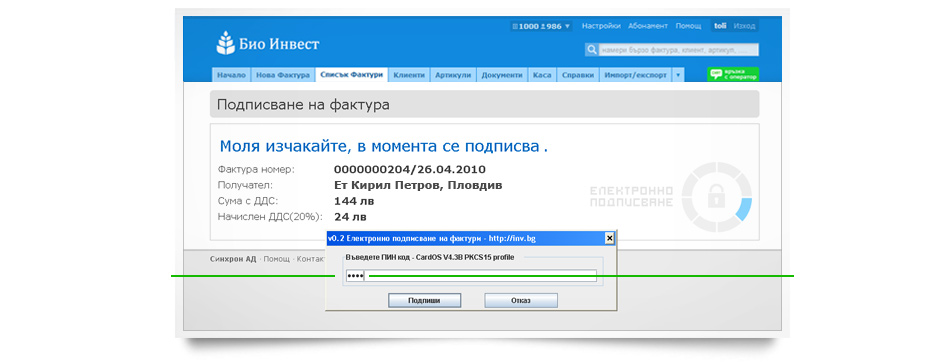Click recipient Ет Кирил Петров, Пловдив
The height and width of the screenshot is (364, 940).
click(418, 185)
